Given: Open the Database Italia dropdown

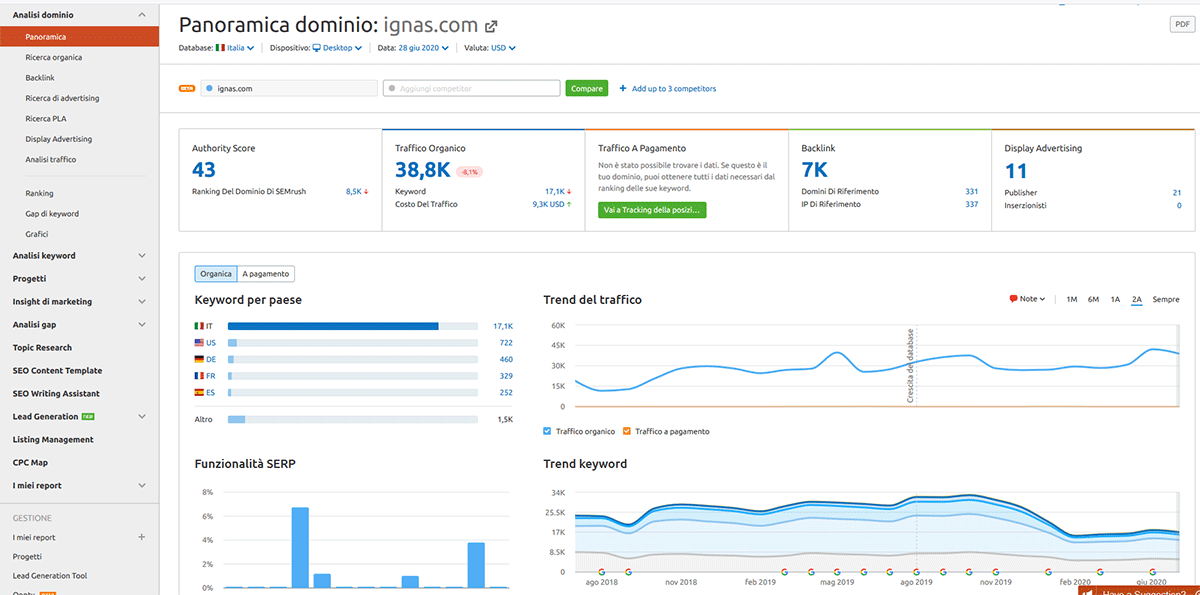Looking at the screenshot, I should [235, 47].
